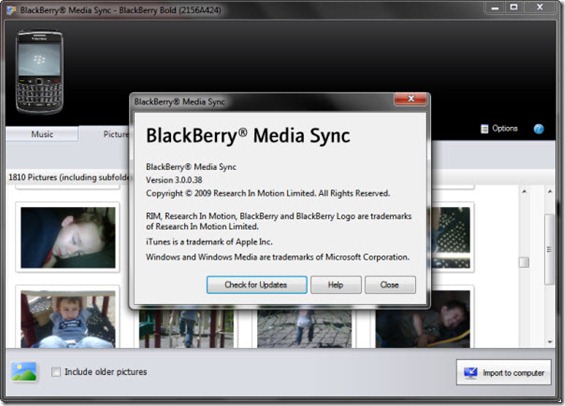
Task: Click the iTunes trademark line
Action: coord(209,242)
